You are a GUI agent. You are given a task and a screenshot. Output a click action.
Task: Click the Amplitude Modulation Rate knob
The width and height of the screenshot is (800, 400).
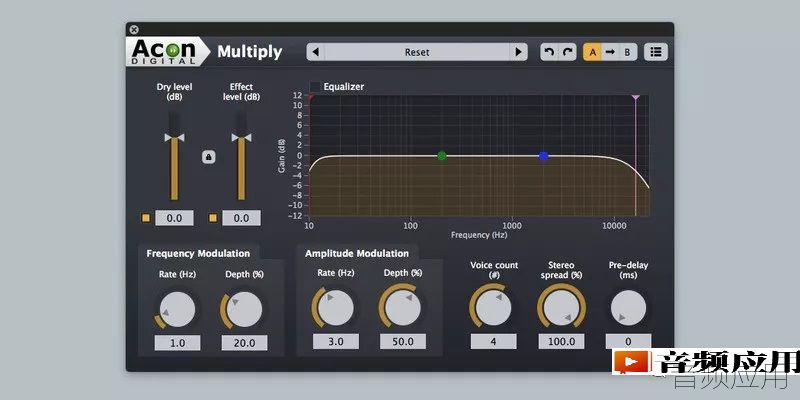(x=336, y=308)
